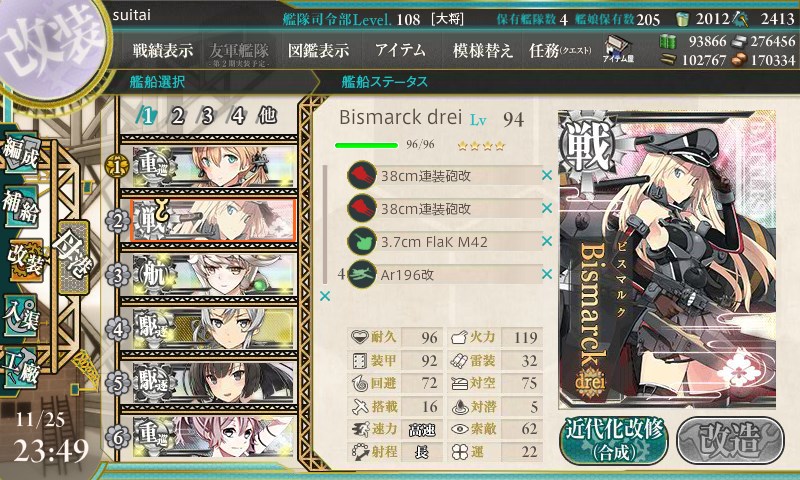This screenshot has width=800, height=480.
Task: Remove all equipment with the lower X
Action: pos(324,296)
